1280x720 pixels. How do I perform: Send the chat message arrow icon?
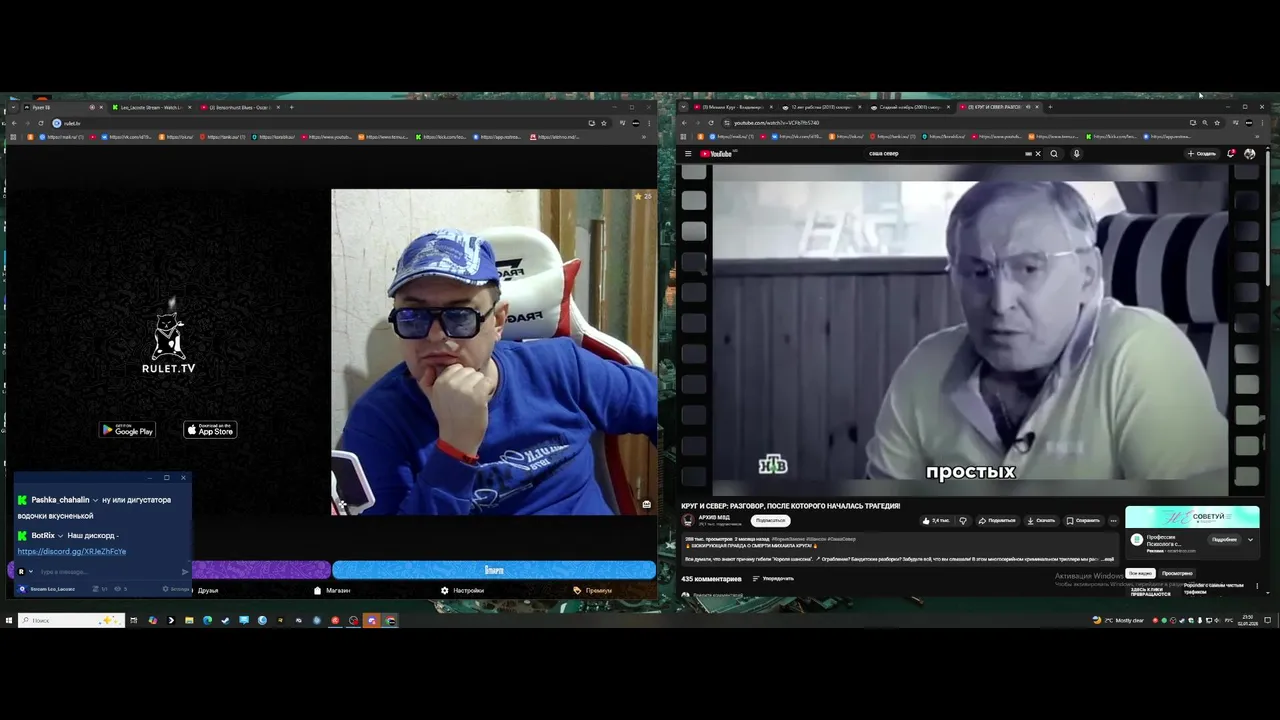[x=185, y=572]
